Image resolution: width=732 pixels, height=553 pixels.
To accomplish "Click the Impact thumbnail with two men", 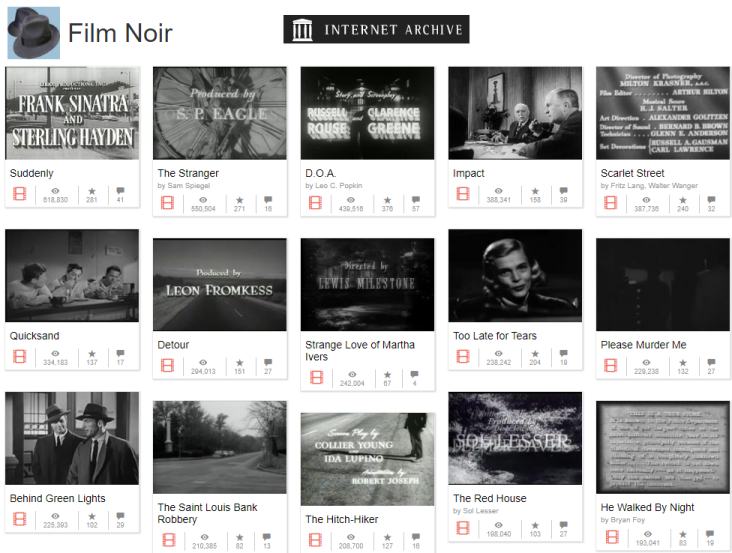I will (515, 113).
